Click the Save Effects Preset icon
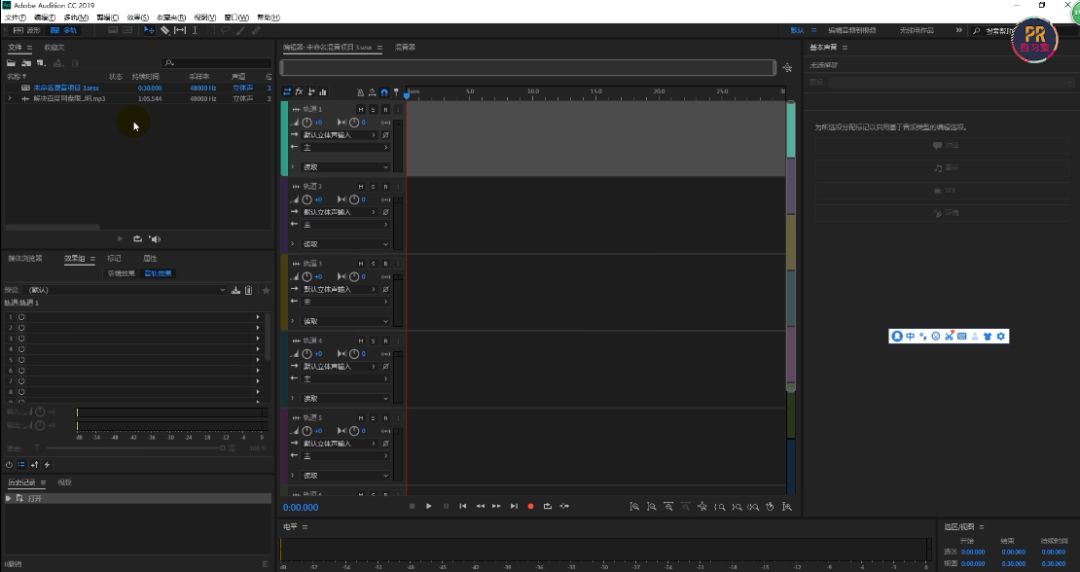The image size is (1080, 572). point(236,290)
